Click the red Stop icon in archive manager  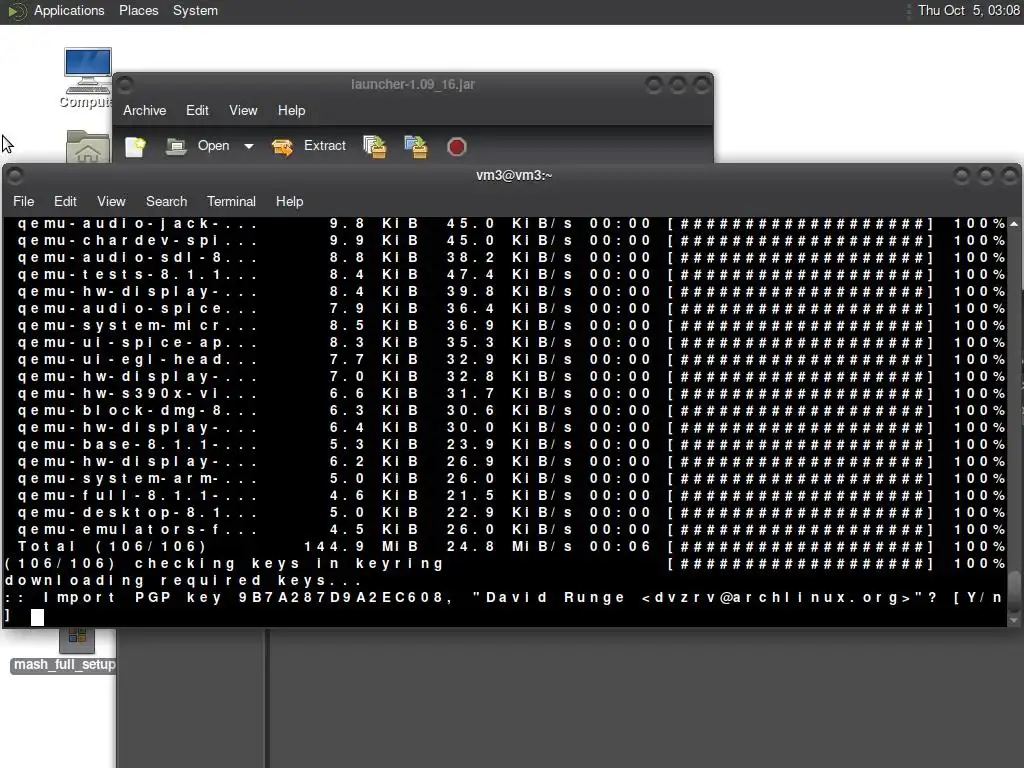coord(456,146)
